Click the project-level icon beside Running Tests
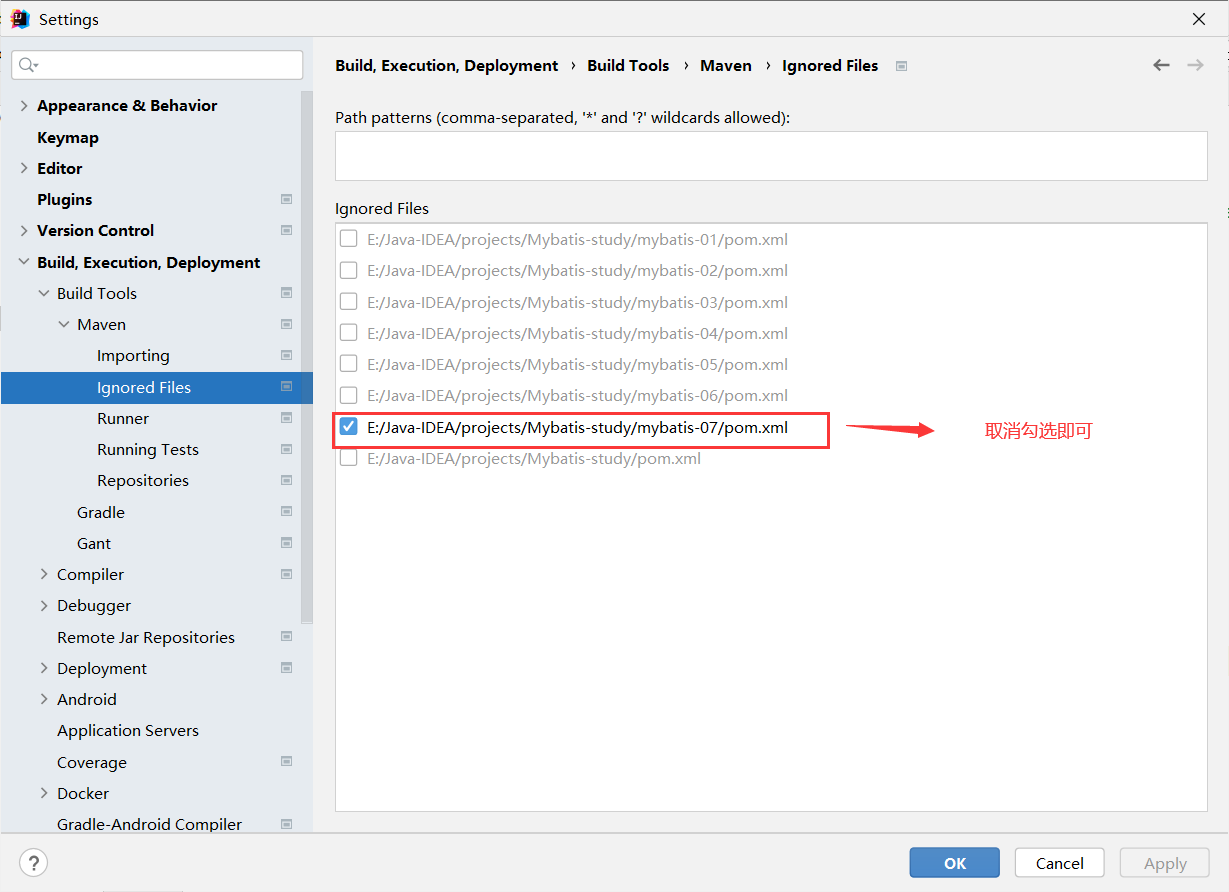The width and height of the screenshot is (1229, 892). 286,449
